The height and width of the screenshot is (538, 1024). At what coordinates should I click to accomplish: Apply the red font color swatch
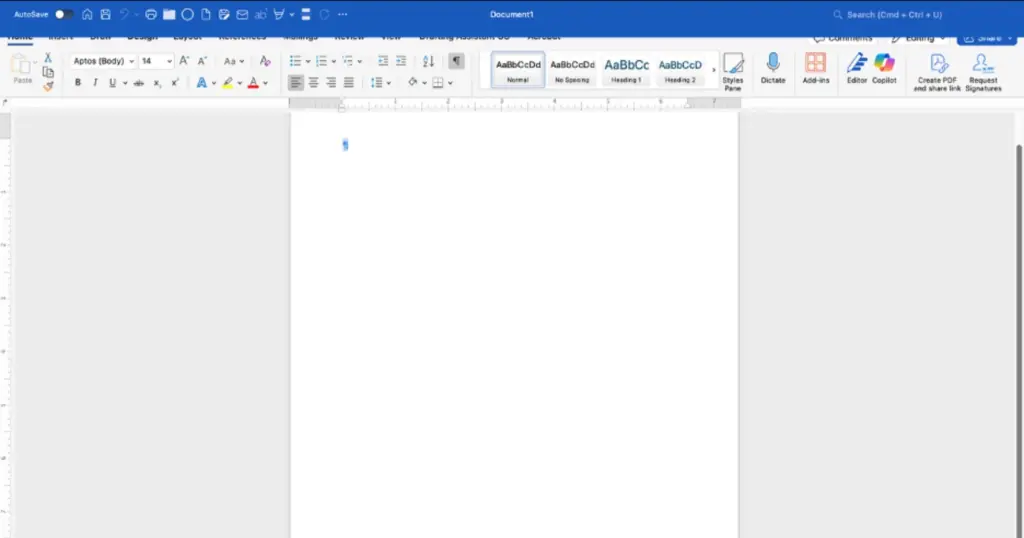coord(253,83)
